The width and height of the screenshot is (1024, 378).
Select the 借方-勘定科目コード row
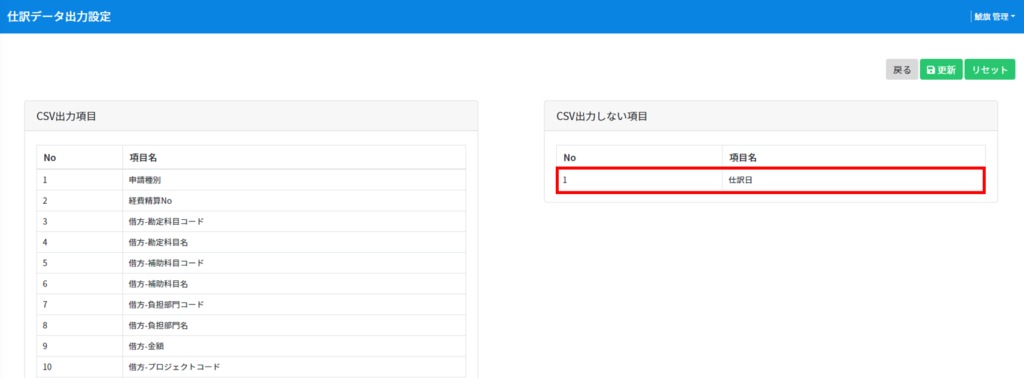click(251, 221)
